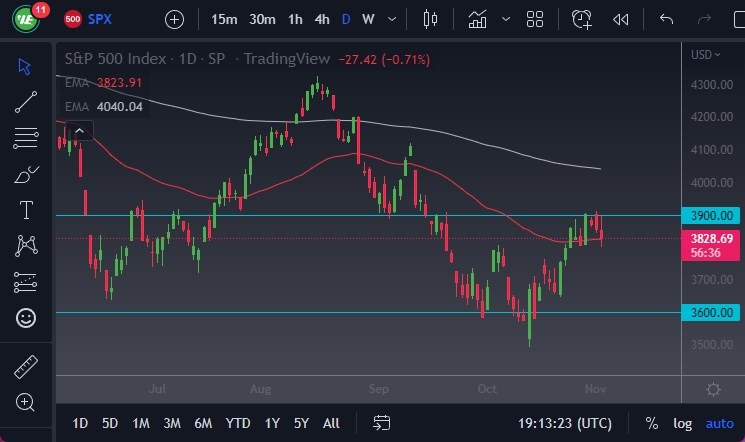Toggle percent scale mode
The height and width of the screenshot is (442, 745).
(x=652, y=423)
